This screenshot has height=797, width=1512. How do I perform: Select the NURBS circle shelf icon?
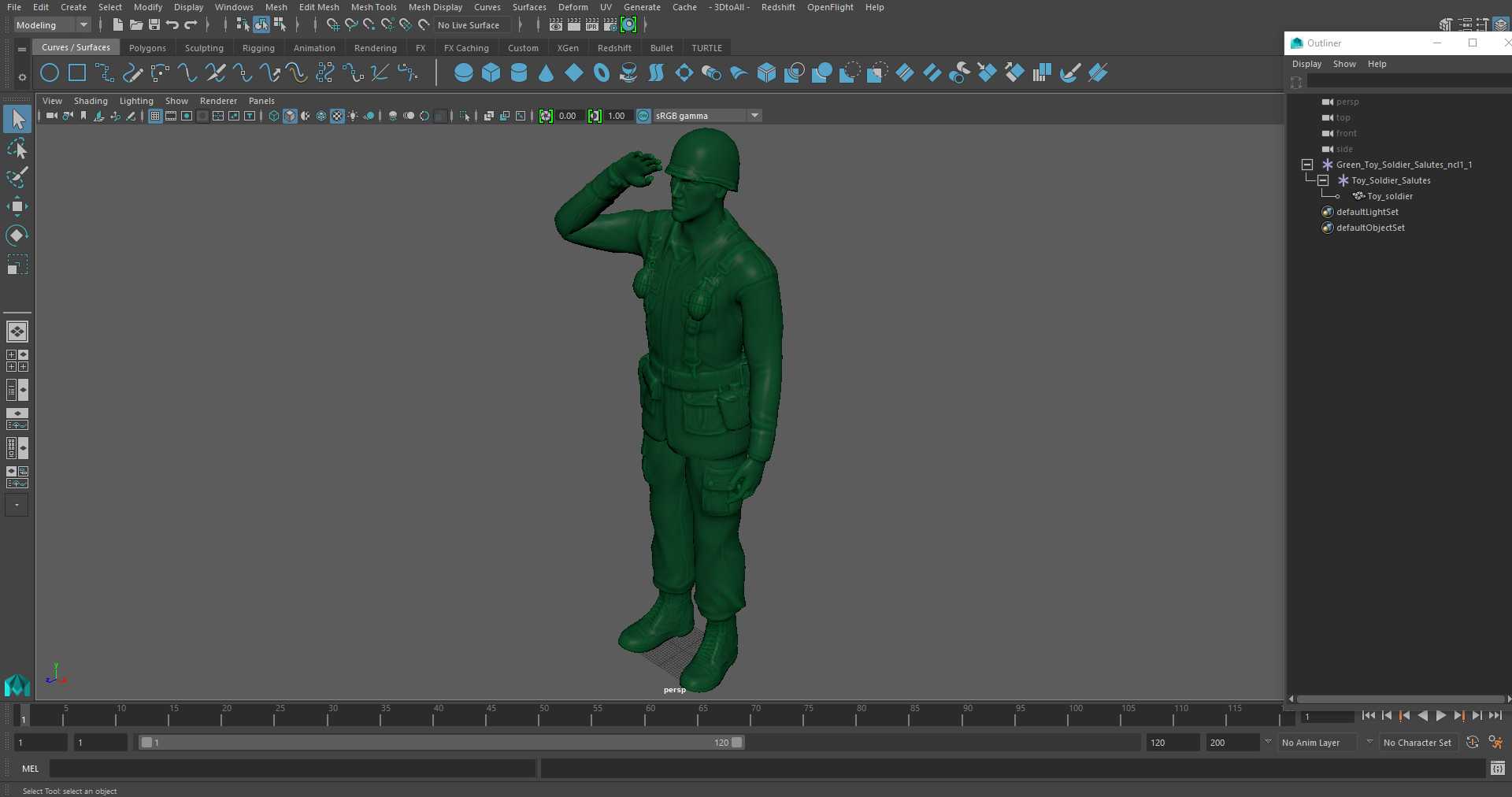(x=50, y=73)
